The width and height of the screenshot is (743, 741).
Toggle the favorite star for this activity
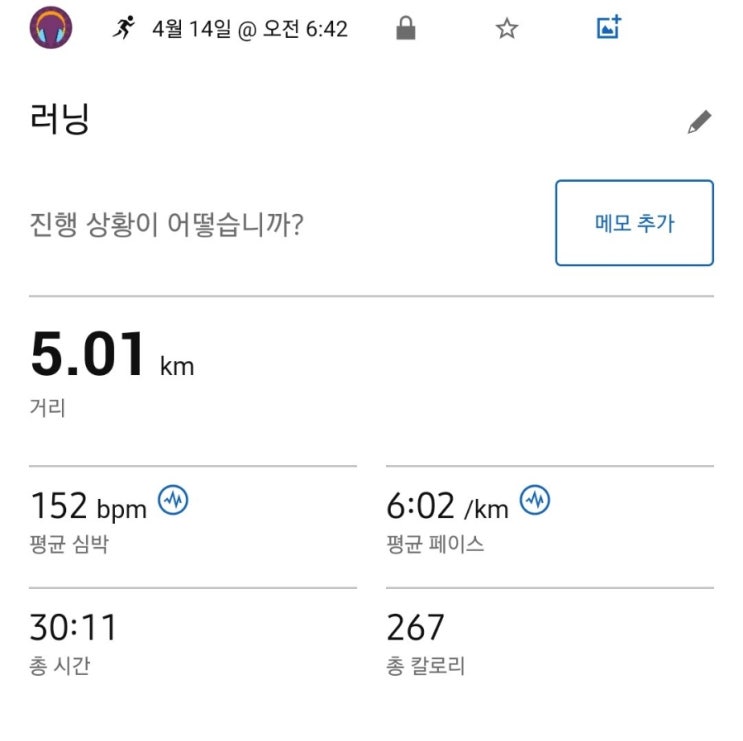[x=507, y=29]
